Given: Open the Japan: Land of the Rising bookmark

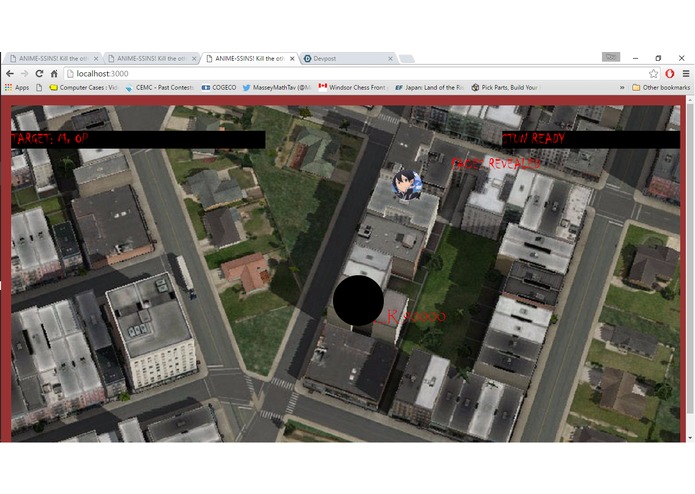Looking at the screenshot, I should [429, 88].
